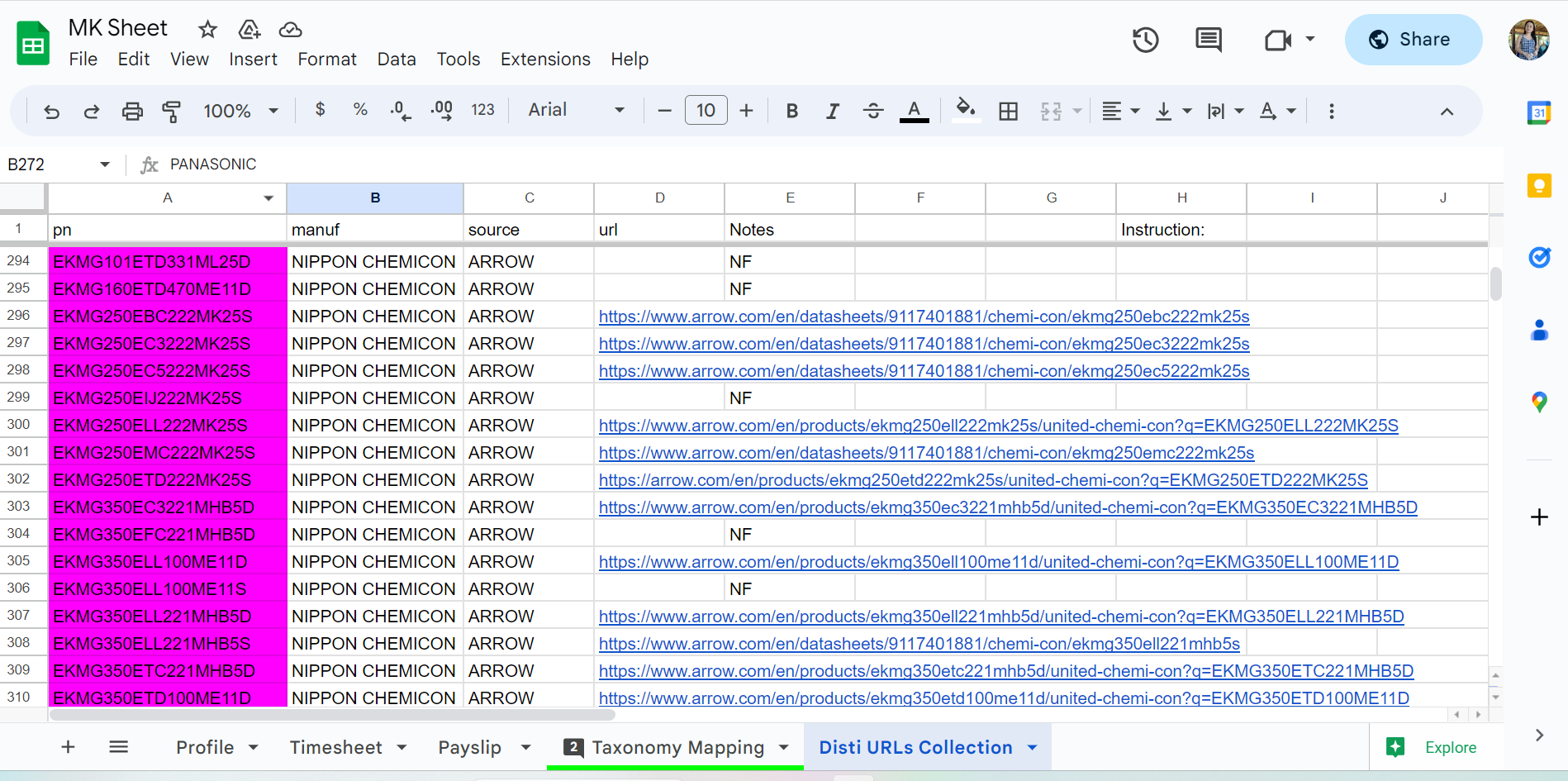Star the MK Sheet document
This screenshot has height=781, width=1568.
(x=207, y=30)
